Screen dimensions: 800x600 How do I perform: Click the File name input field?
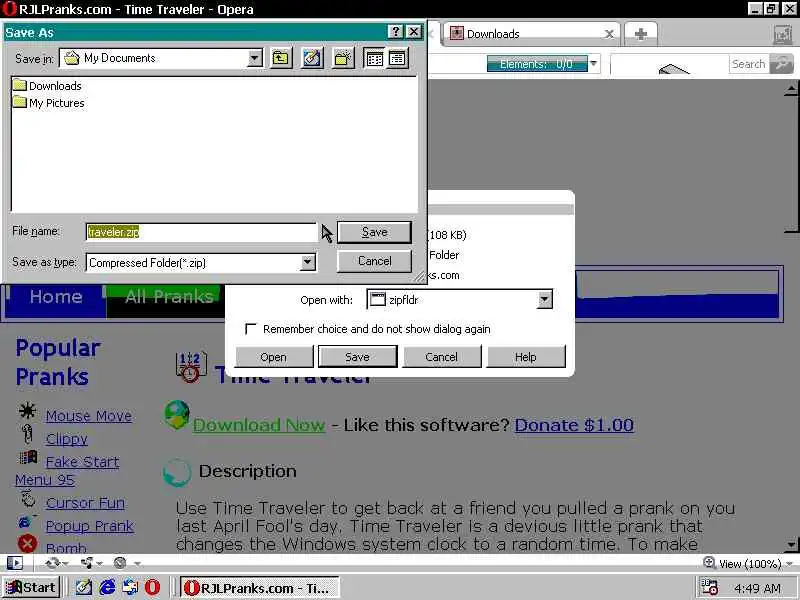pos(202,232)
